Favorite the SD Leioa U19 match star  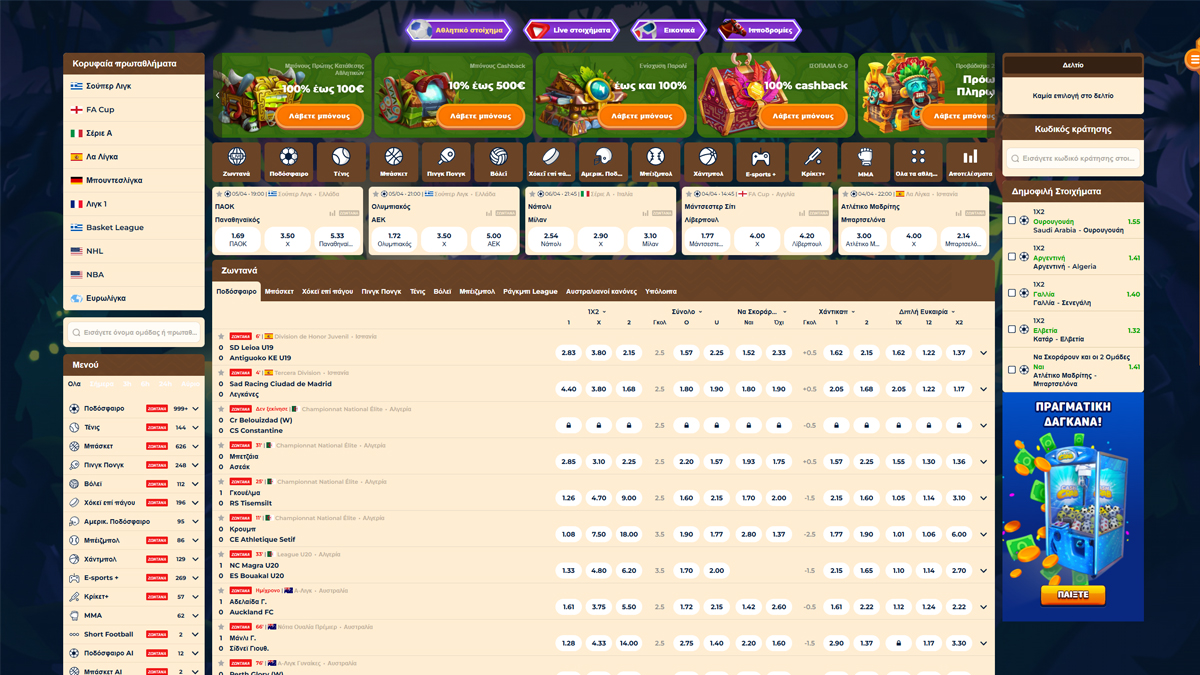pos(221,337)
